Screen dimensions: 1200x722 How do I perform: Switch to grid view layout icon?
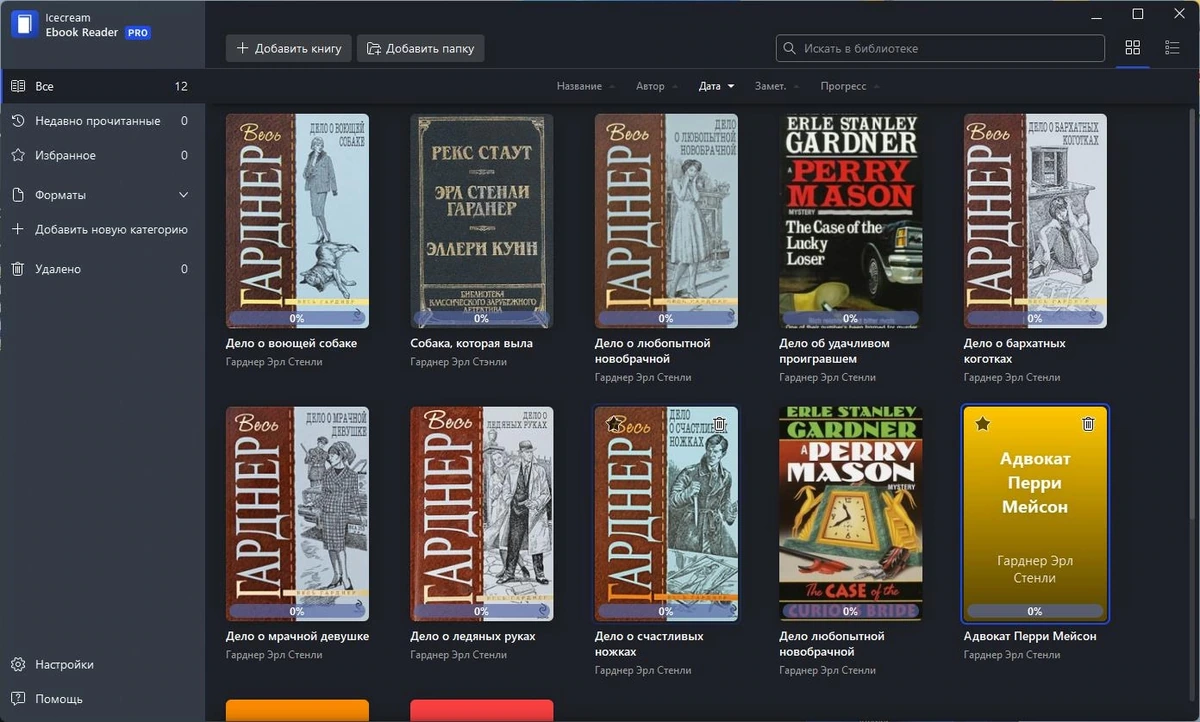(1133, 48)
